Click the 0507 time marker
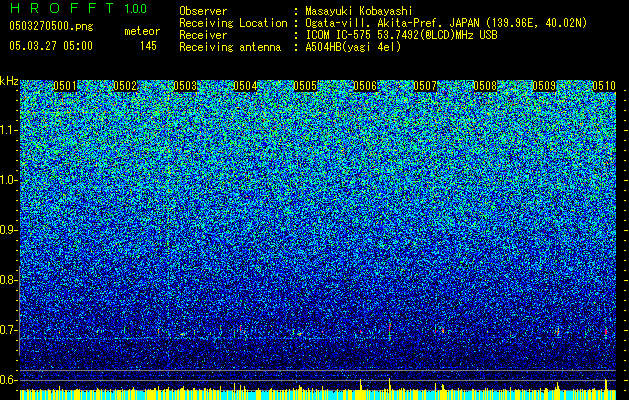Image resolution: width=629 pixels, height=400 pixels. coord(425,86)
